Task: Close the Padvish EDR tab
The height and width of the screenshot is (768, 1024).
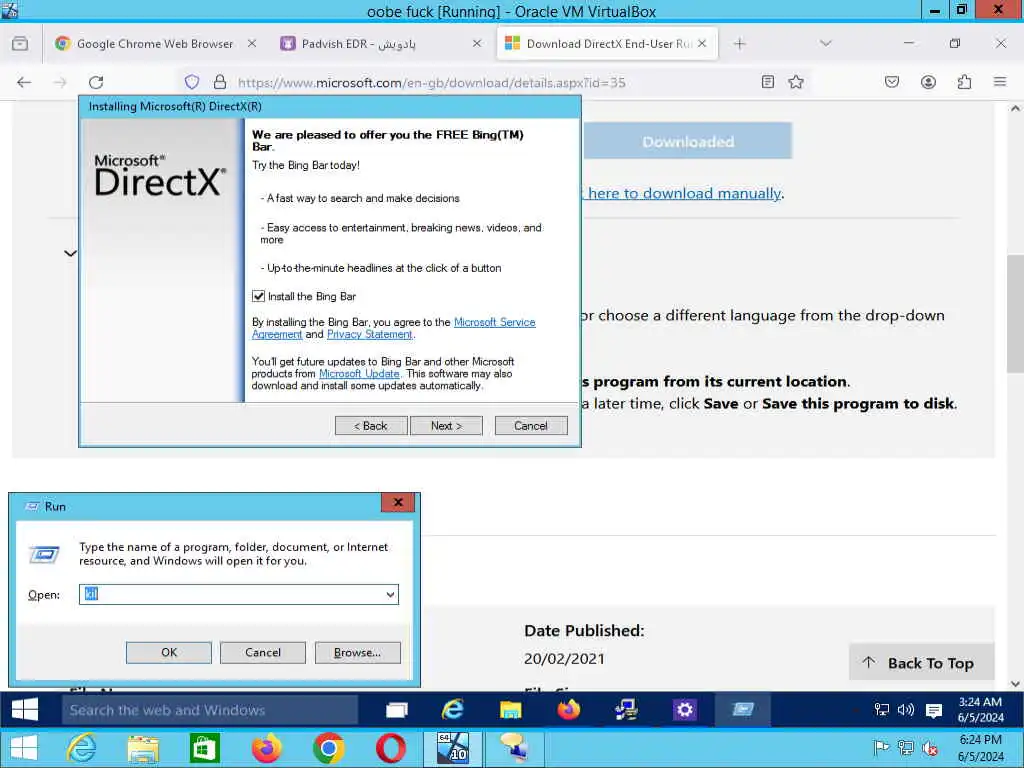Action: click(x=477, y=43)
